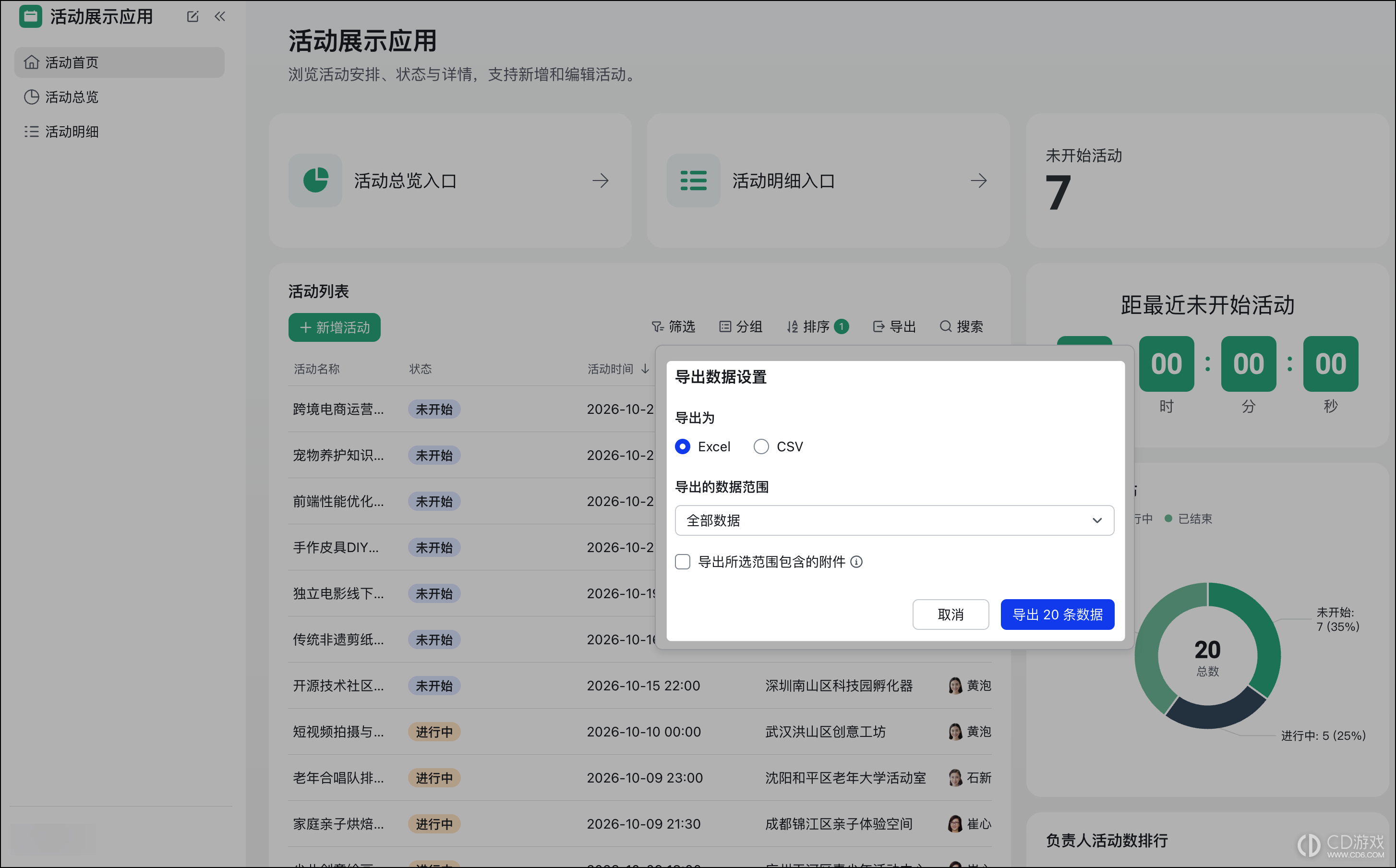Collapse the sidebar with double-chevron icon
This screenshot has width=1396, height=868.
220,17
